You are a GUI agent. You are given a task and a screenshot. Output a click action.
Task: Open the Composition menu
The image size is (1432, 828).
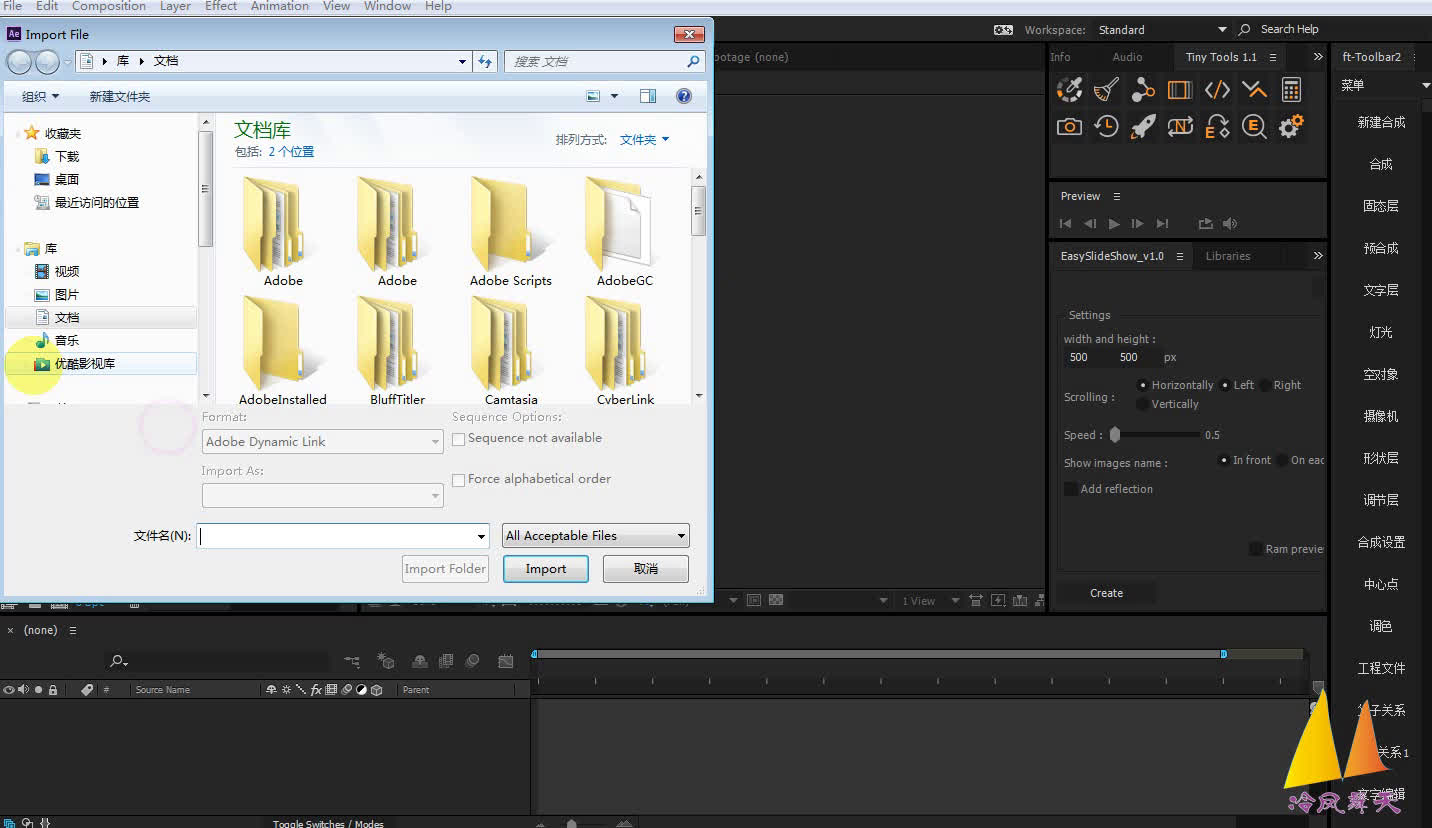pos(109,6)
